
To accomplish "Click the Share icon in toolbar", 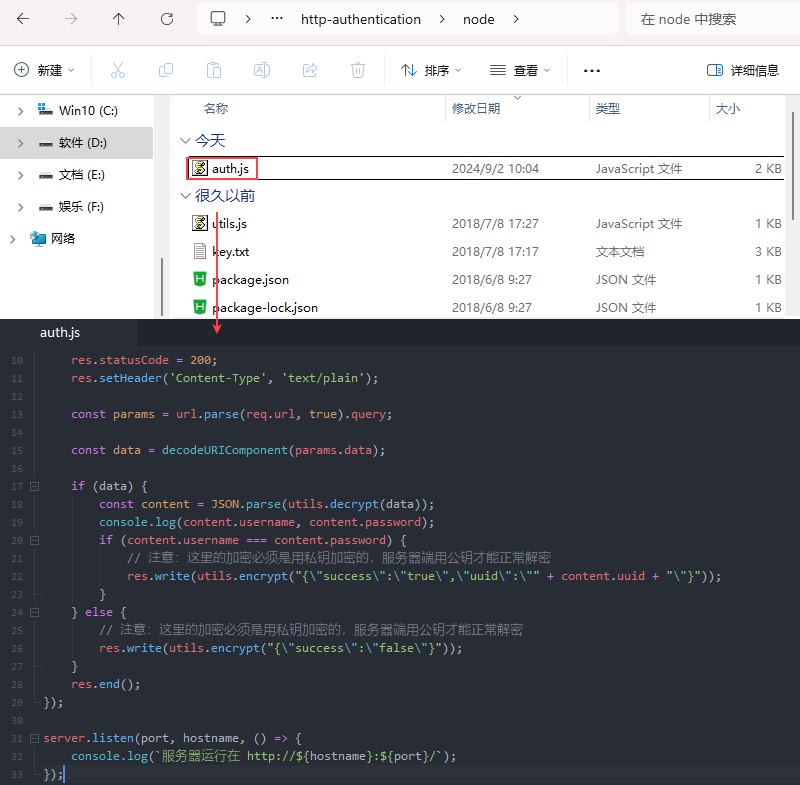I will tap(310, 70).
